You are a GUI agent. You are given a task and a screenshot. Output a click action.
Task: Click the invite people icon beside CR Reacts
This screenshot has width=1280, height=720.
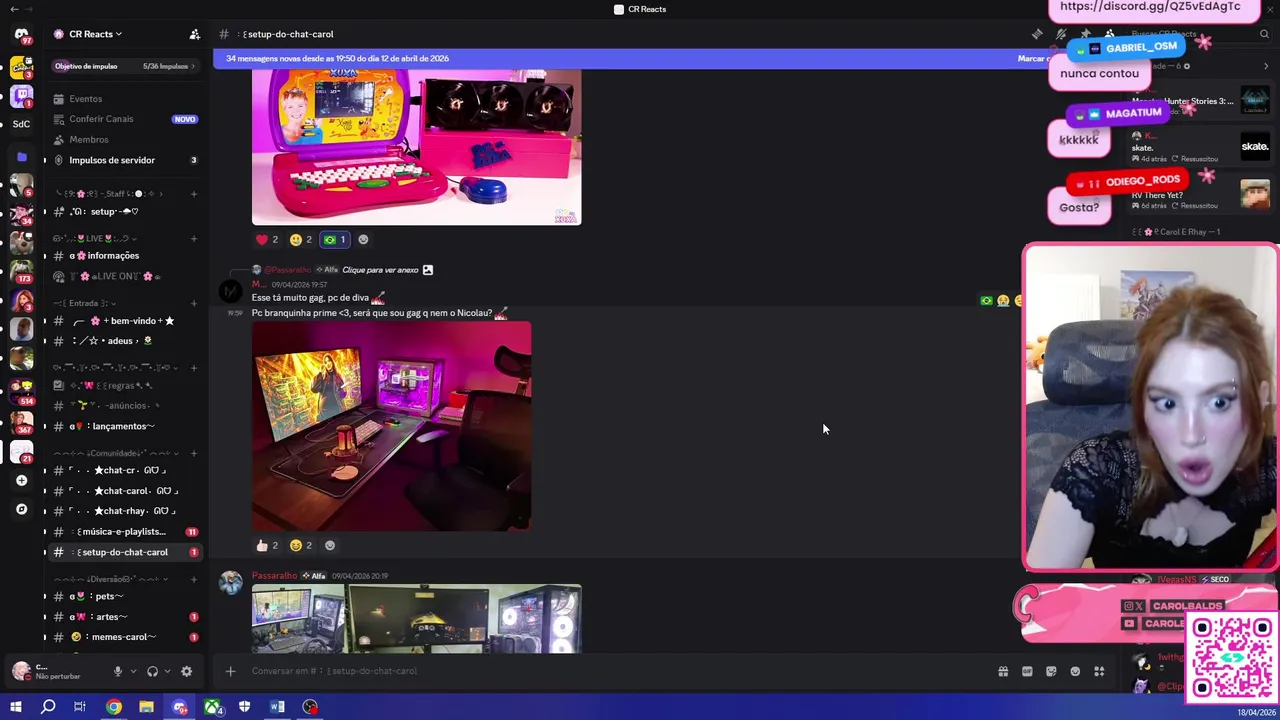[194, 34]
